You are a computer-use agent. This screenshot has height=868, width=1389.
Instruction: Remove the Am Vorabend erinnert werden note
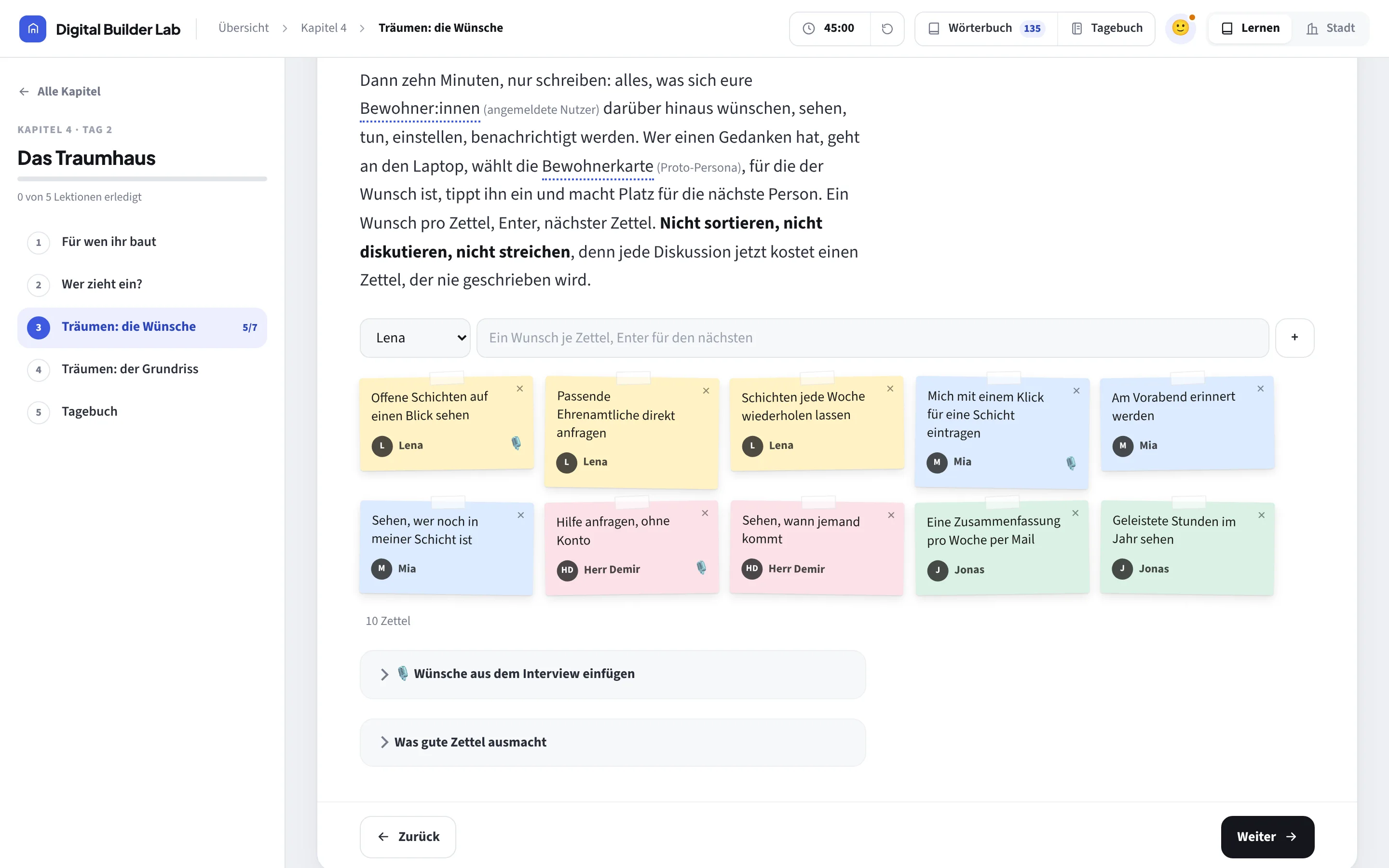coord(1260,389)
